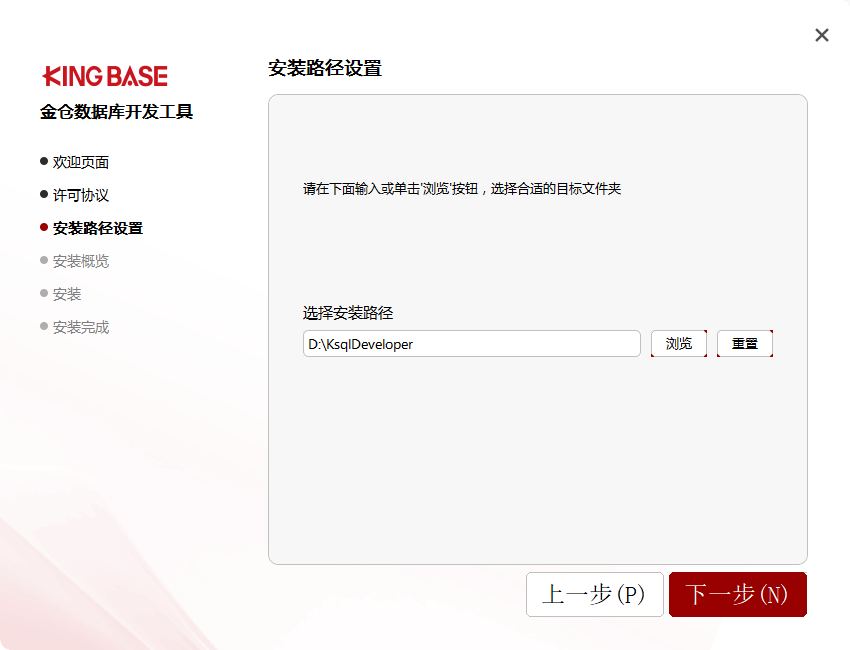Viewport: 850px width, 650px height.
Task: Click the red bullet beside 安装路径设置
Action: [44, 227]
